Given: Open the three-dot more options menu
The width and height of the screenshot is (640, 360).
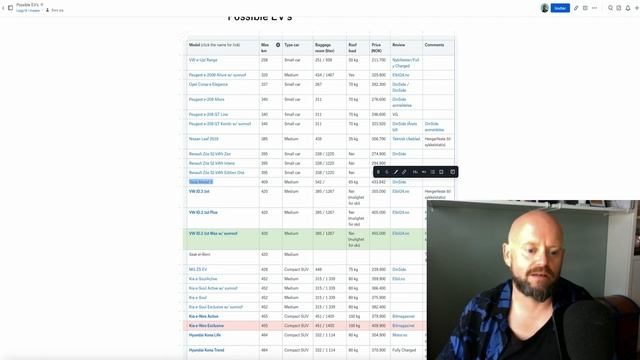Looking at the screenshot, I should pos(594,8).
